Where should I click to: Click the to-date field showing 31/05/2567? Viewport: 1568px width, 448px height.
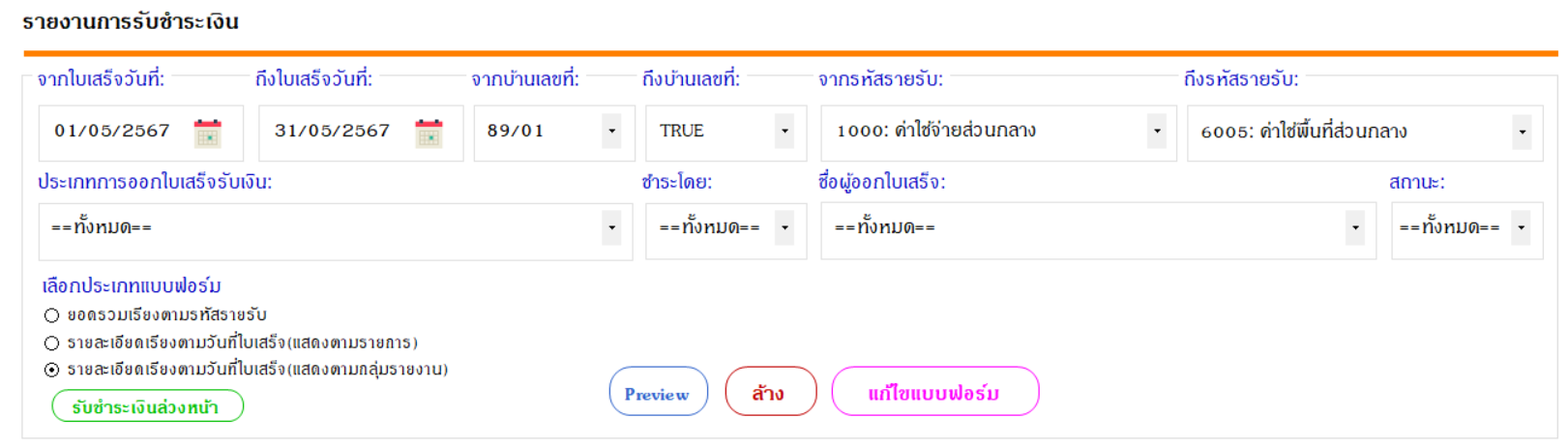coord(333,132)
